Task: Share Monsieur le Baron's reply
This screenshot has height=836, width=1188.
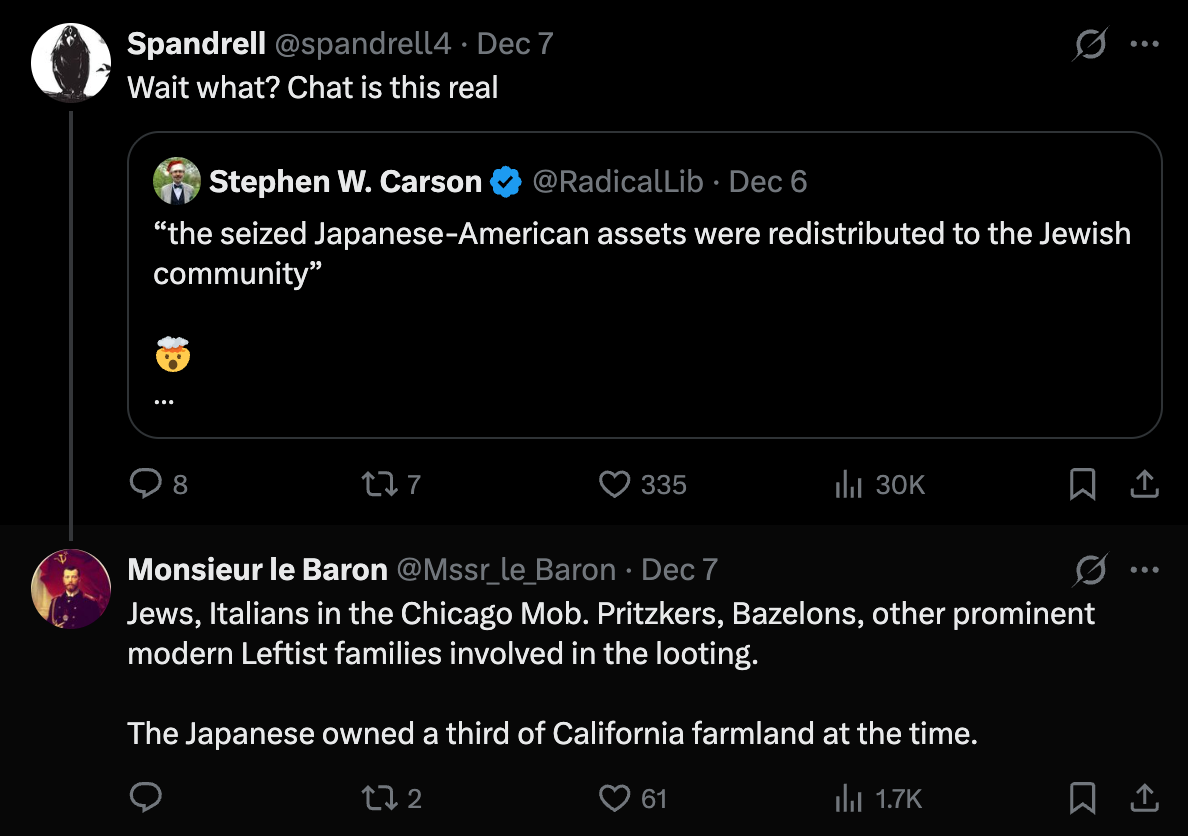Action: pos(1143,798)
